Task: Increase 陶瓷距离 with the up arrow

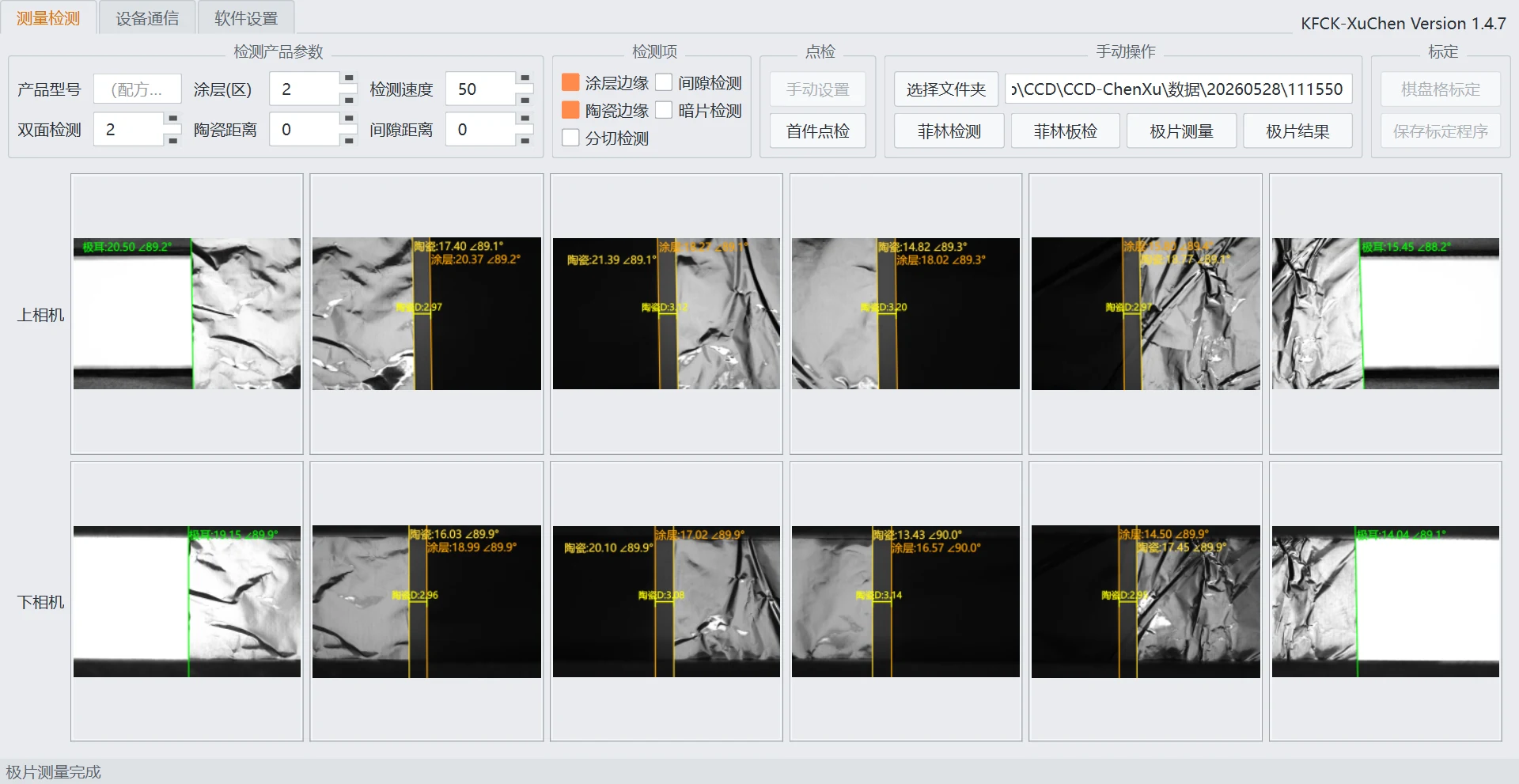Action: coord(349,119)
